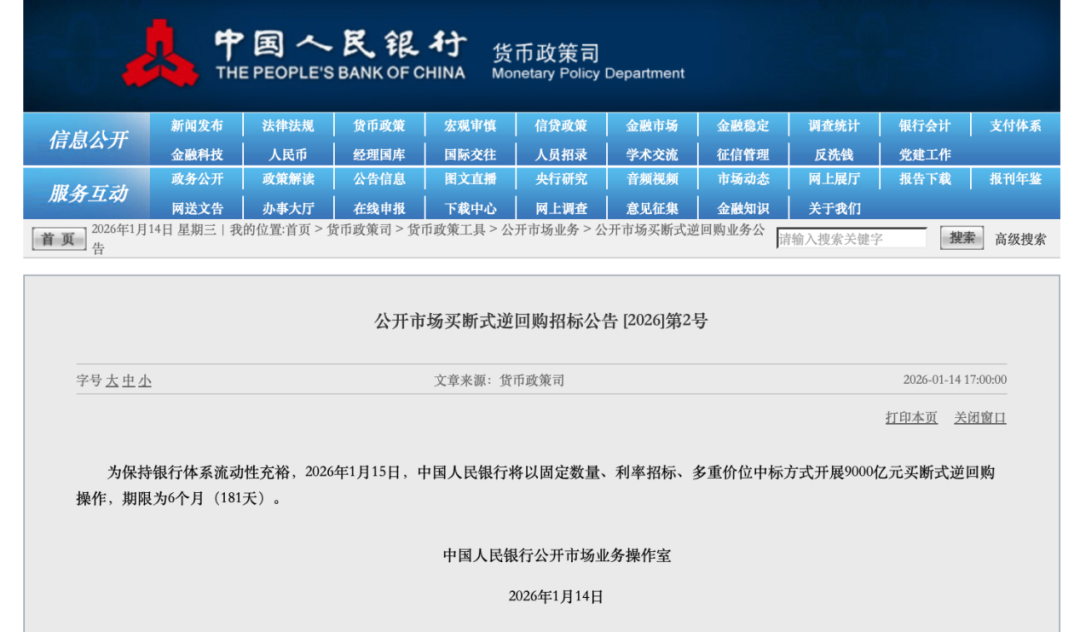Click the 搜索 search button
The image size is (1080, 632).
pos(962,238)
